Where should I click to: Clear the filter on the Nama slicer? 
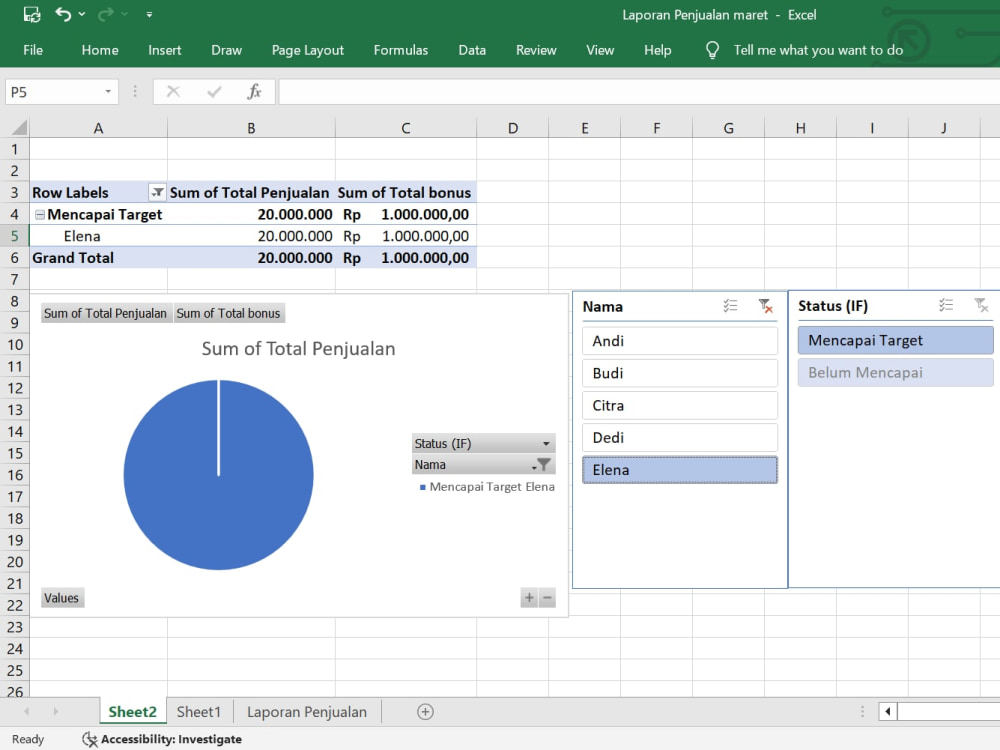(x=765, y=306)
